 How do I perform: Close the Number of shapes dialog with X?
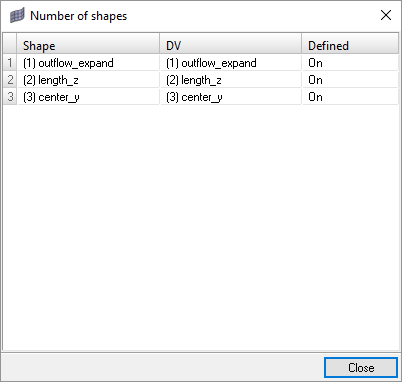[386, 15]
